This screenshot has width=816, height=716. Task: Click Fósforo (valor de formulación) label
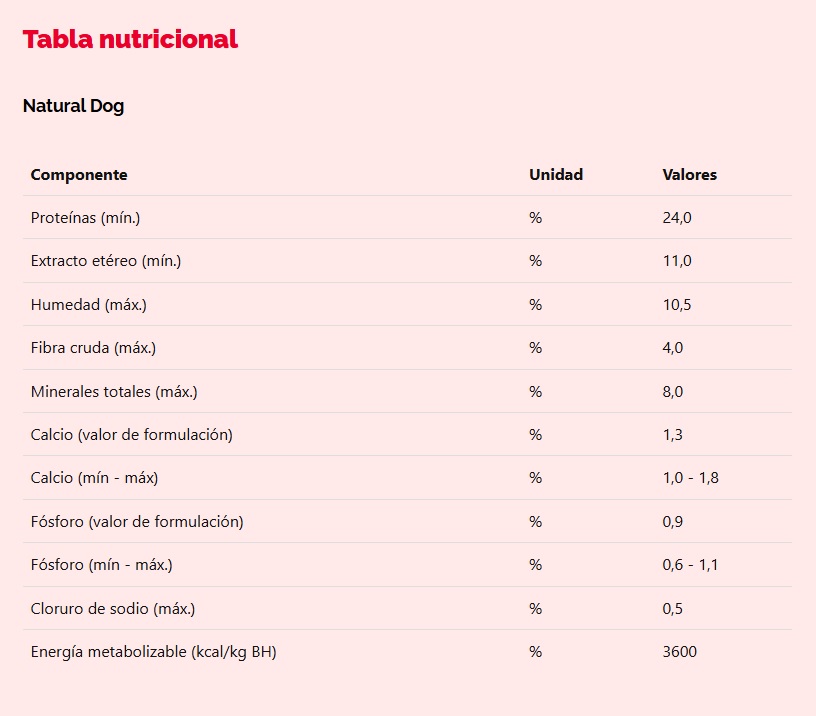point(137,521)
